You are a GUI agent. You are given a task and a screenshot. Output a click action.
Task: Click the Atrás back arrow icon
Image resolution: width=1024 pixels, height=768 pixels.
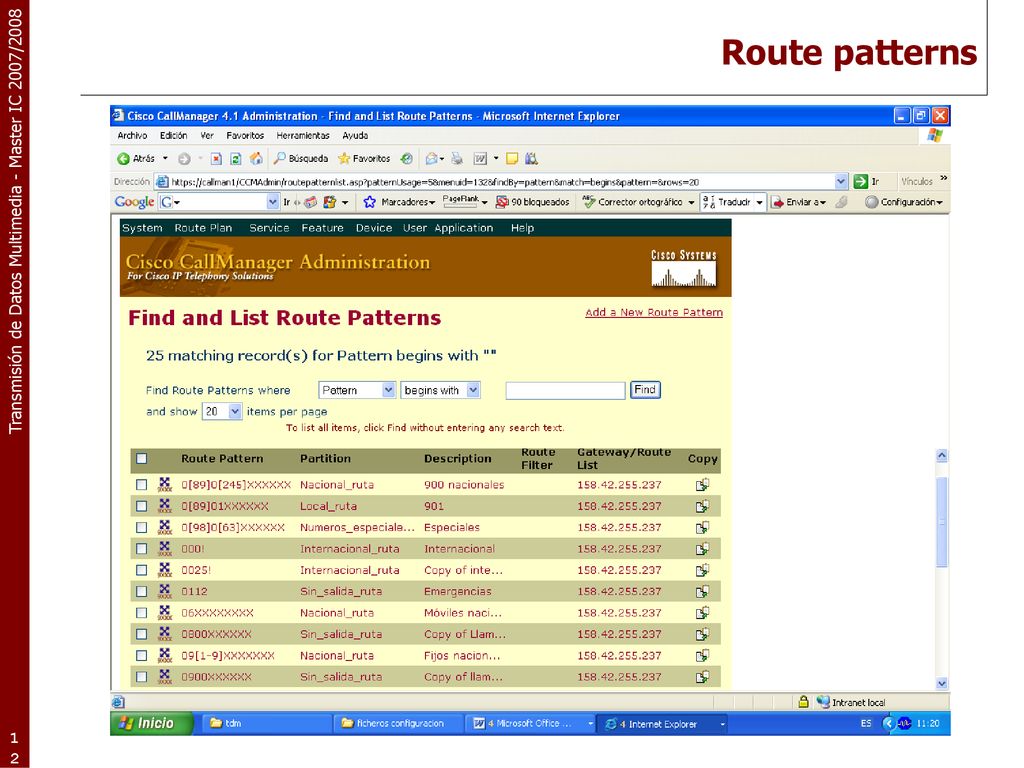[123, 159]
